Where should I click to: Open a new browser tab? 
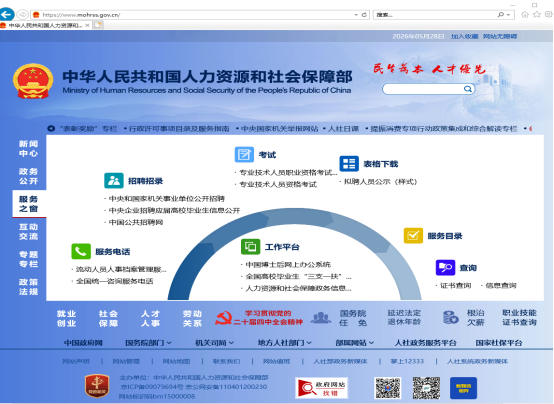(x=98, y=25)
